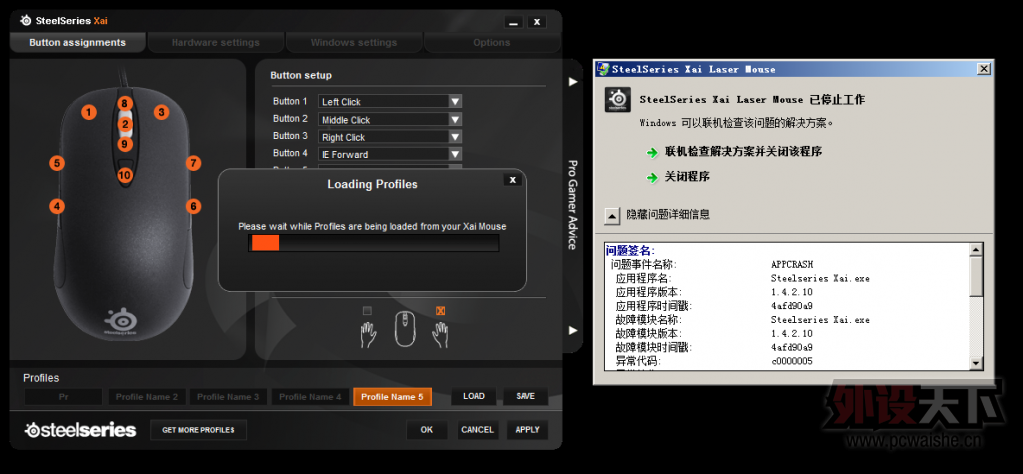
Task: Select mouse button marker 1
Action: [x=89, y=112]
